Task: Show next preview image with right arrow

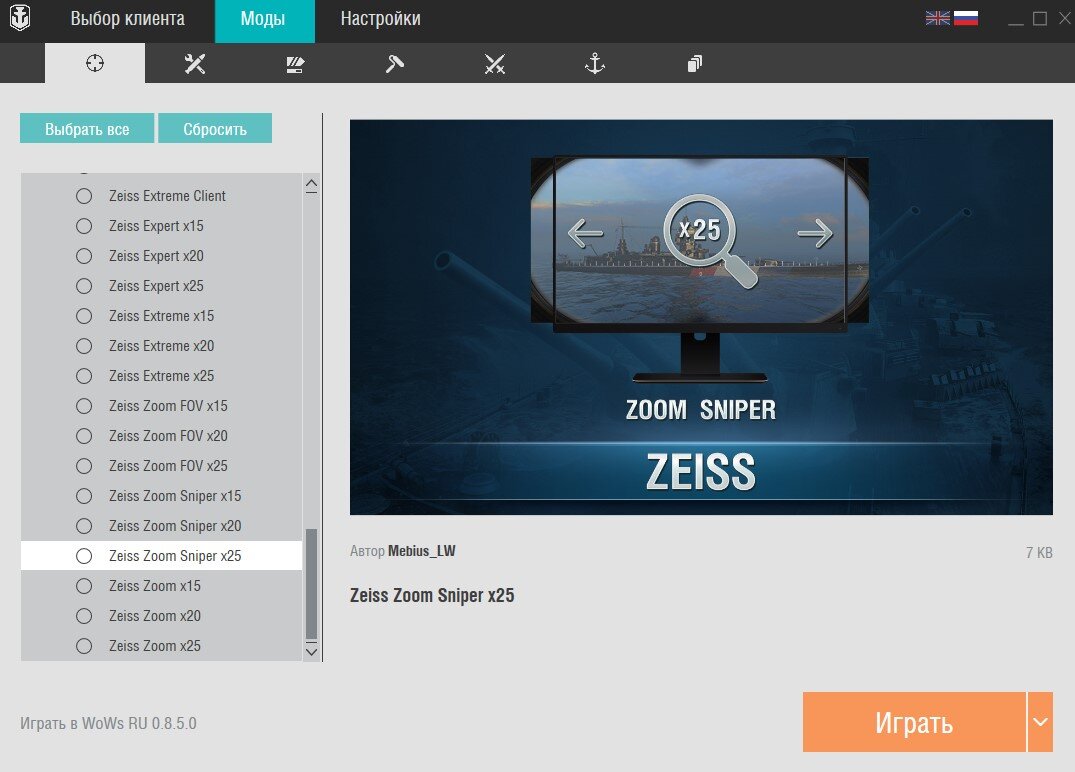Action: pyautogui.click(x=815, y=233)
